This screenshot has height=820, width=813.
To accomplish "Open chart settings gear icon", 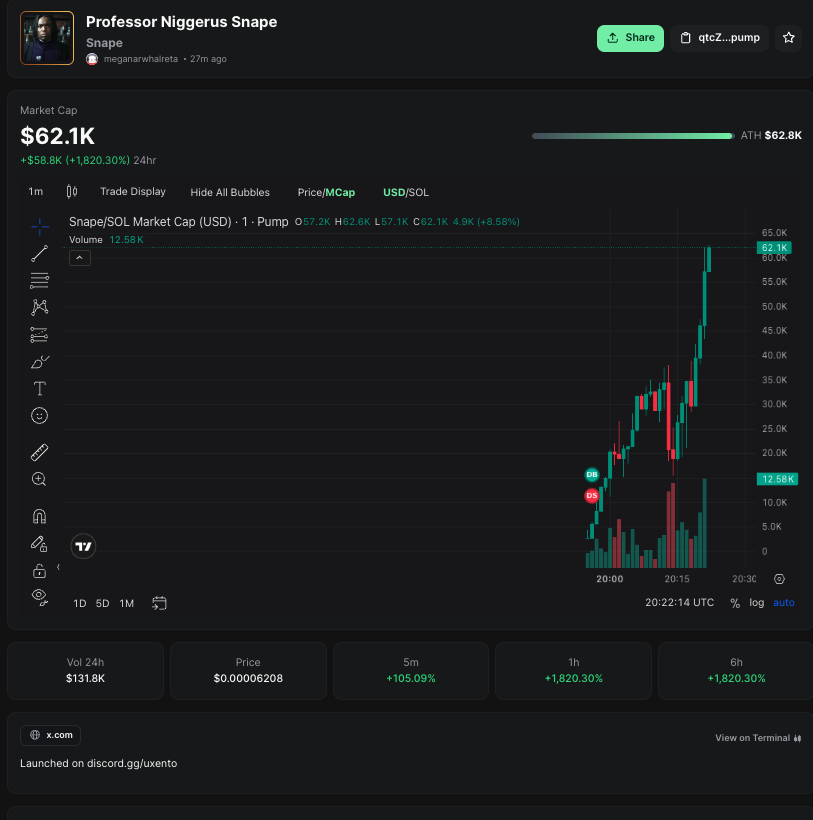I will (779, 579).
